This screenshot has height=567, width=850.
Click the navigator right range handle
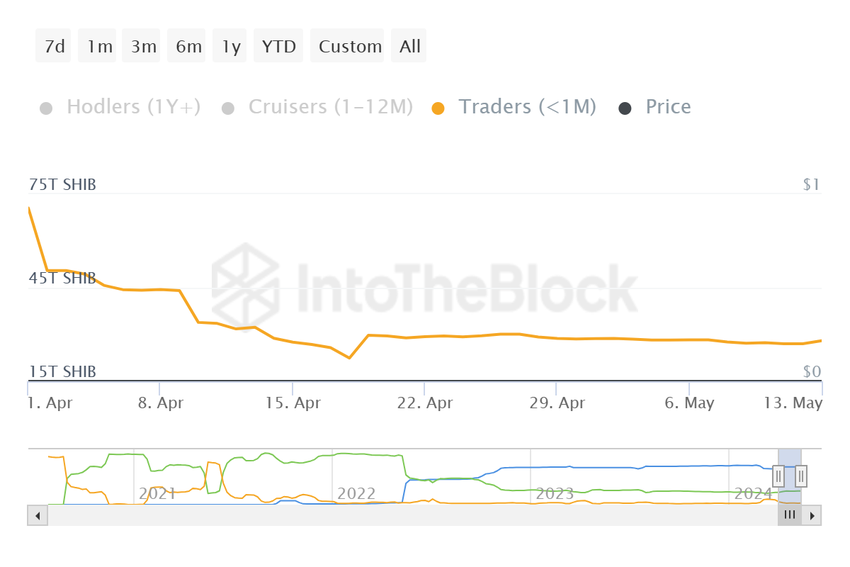click(801, 477)
